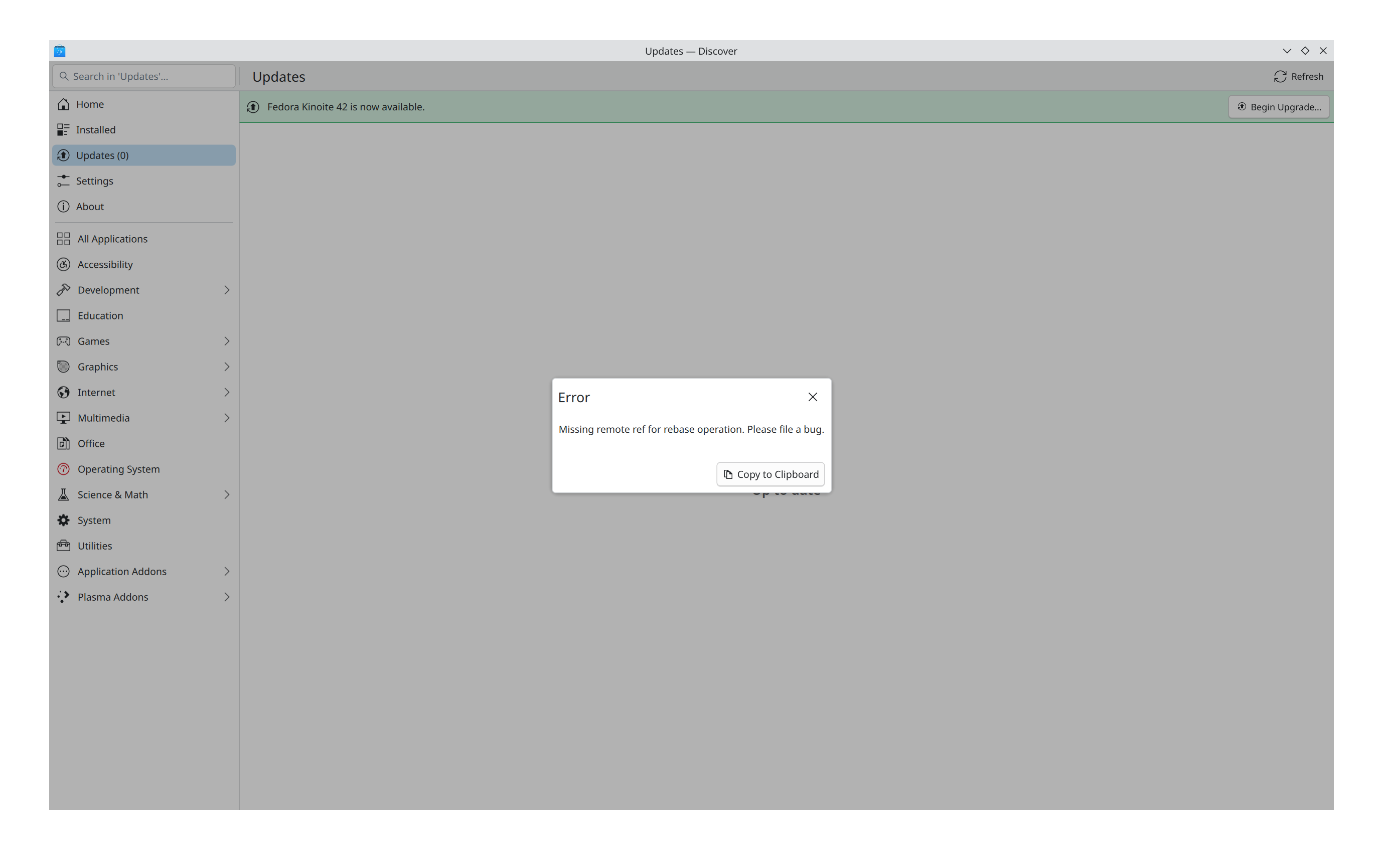
Task: Click the Refresh circular arrows icon
Action: click(x=1280, y=76)
